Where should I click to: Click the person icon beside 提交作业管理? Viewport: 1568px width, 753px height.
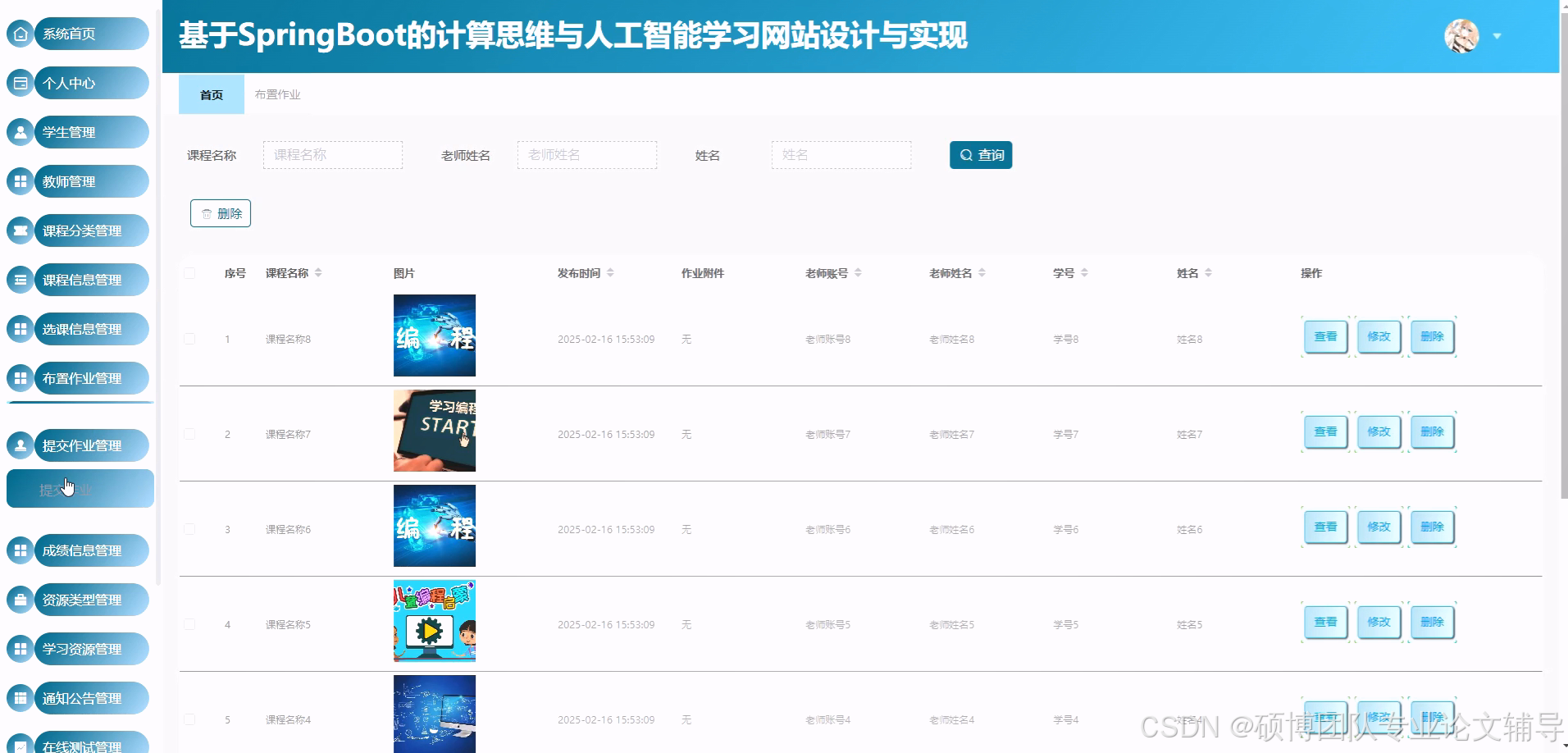21,445
